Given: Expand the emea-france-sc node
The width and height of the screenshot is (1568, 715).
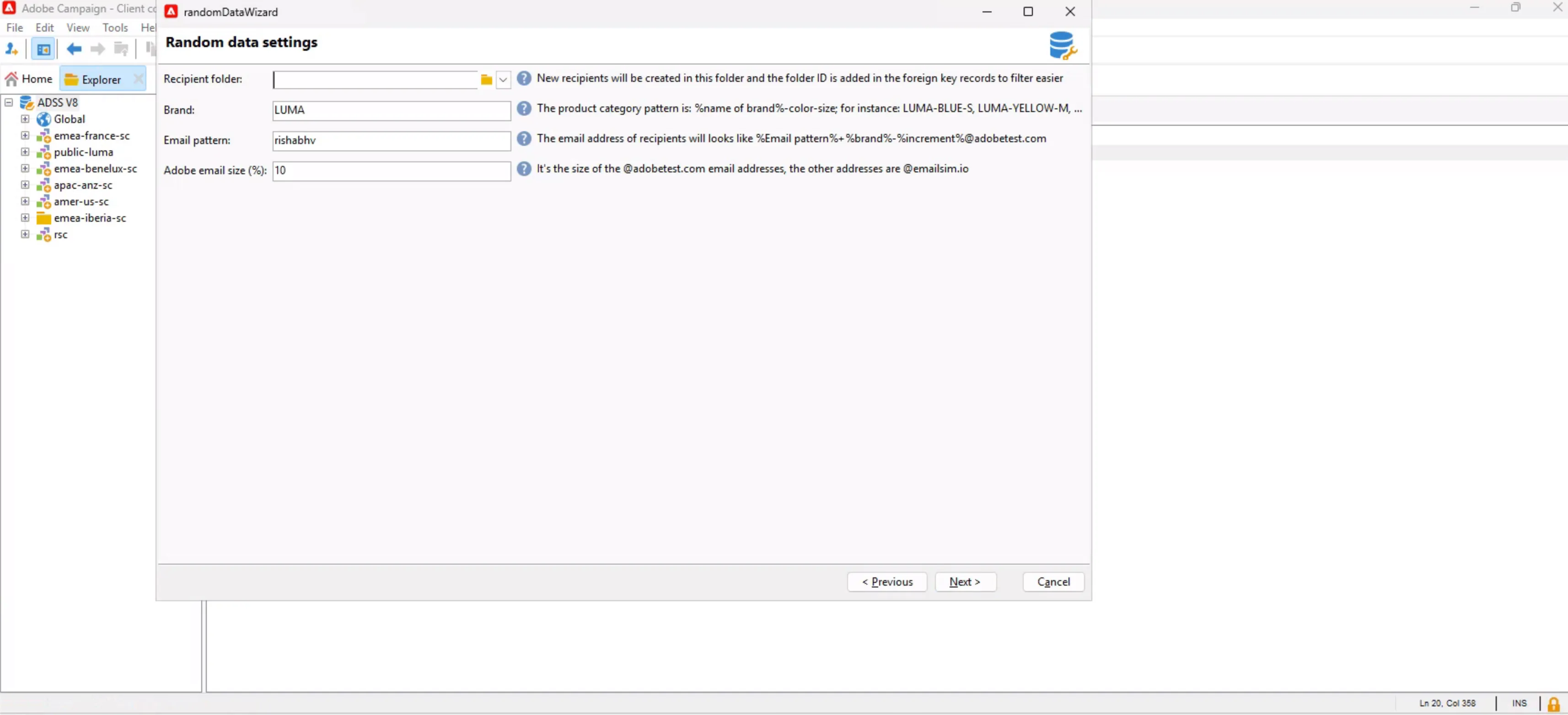Looking at the screenshot, I should tap(25, 135).
